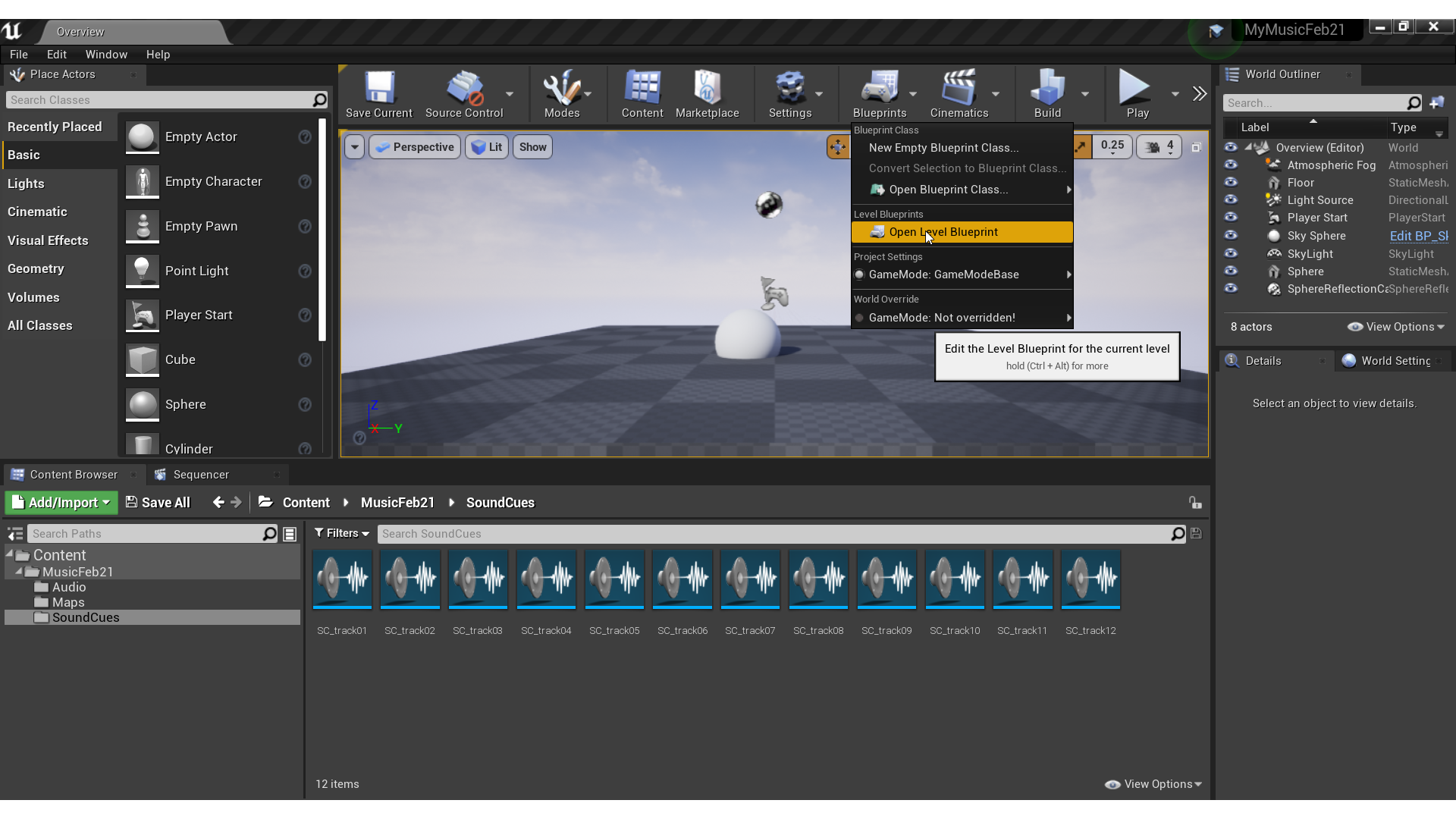The width and height of the screenshot is (1456, 819).
Task: Open the Filters dropdown in Content Browser
Action: 341,534
